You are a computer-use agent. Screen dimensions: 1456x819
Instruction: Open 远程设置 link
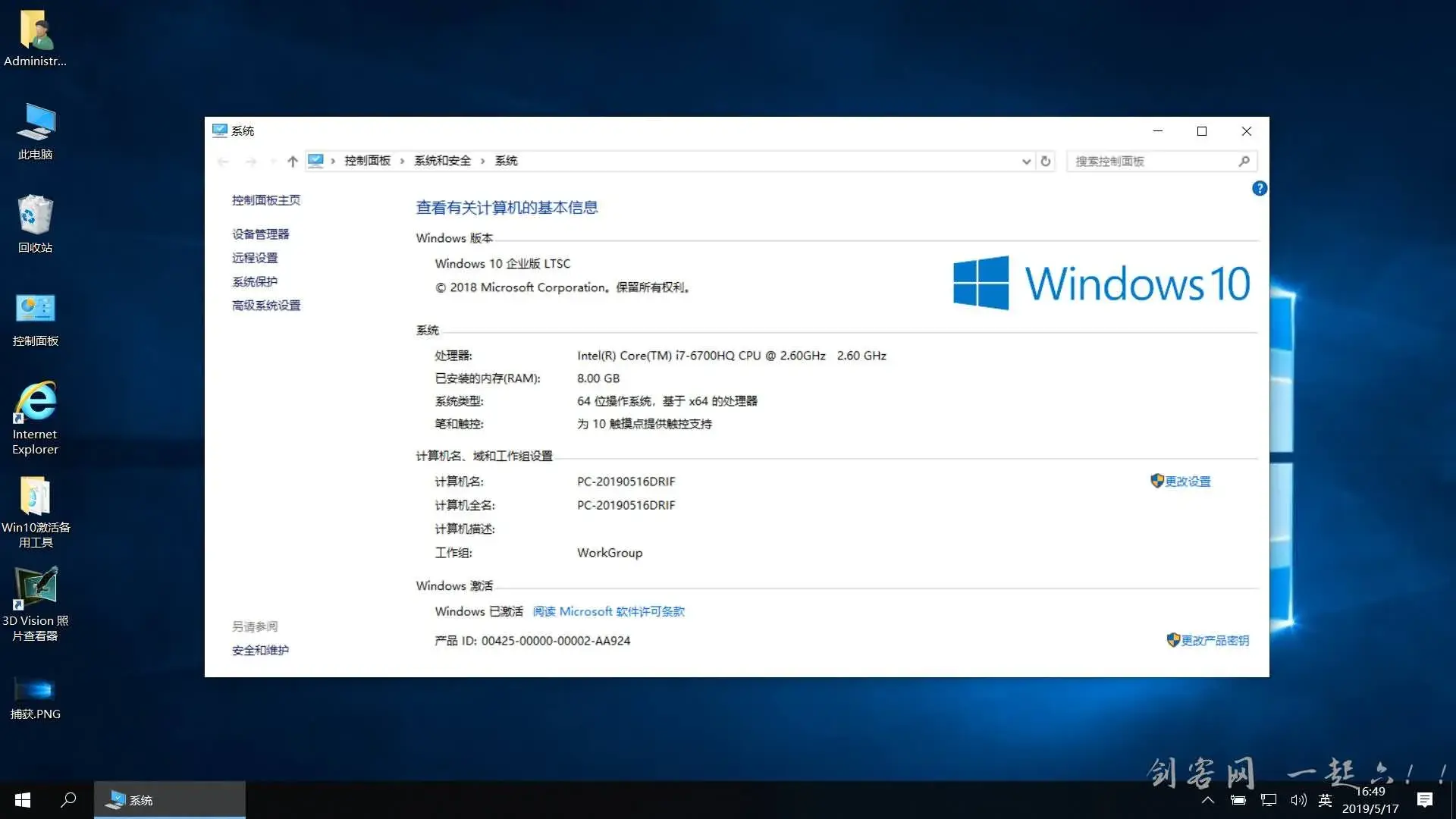pyautogui.click(x=255, y=258)
